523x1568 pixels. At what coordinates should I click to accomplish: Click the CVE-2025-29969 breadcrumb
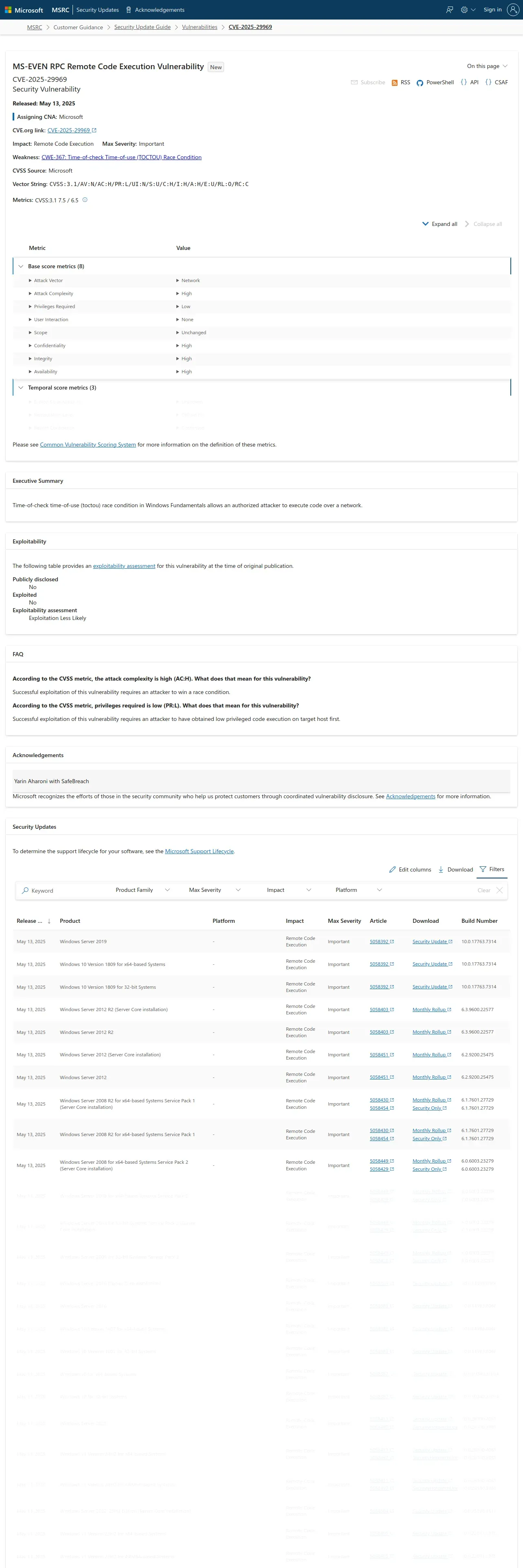tap(250, 27)
